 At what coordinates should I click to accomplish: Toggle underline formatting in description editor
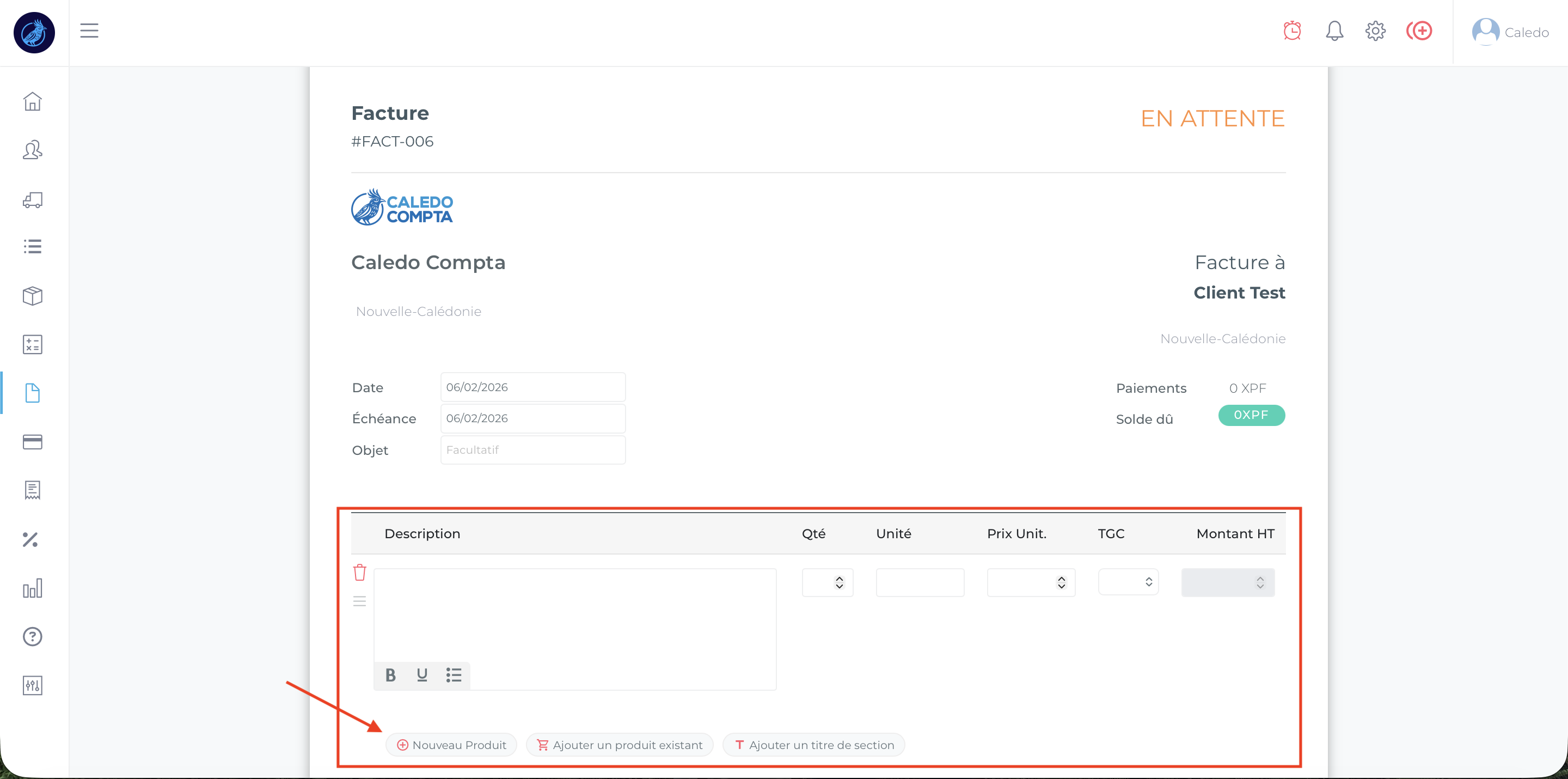(x=422, y=675)
